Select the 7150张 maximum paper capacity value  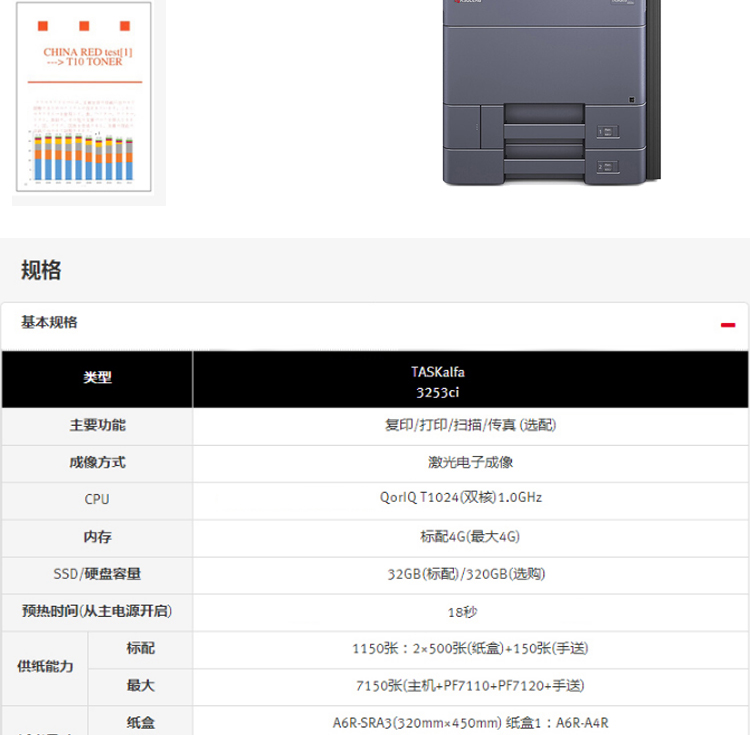[x=469, y=686]
